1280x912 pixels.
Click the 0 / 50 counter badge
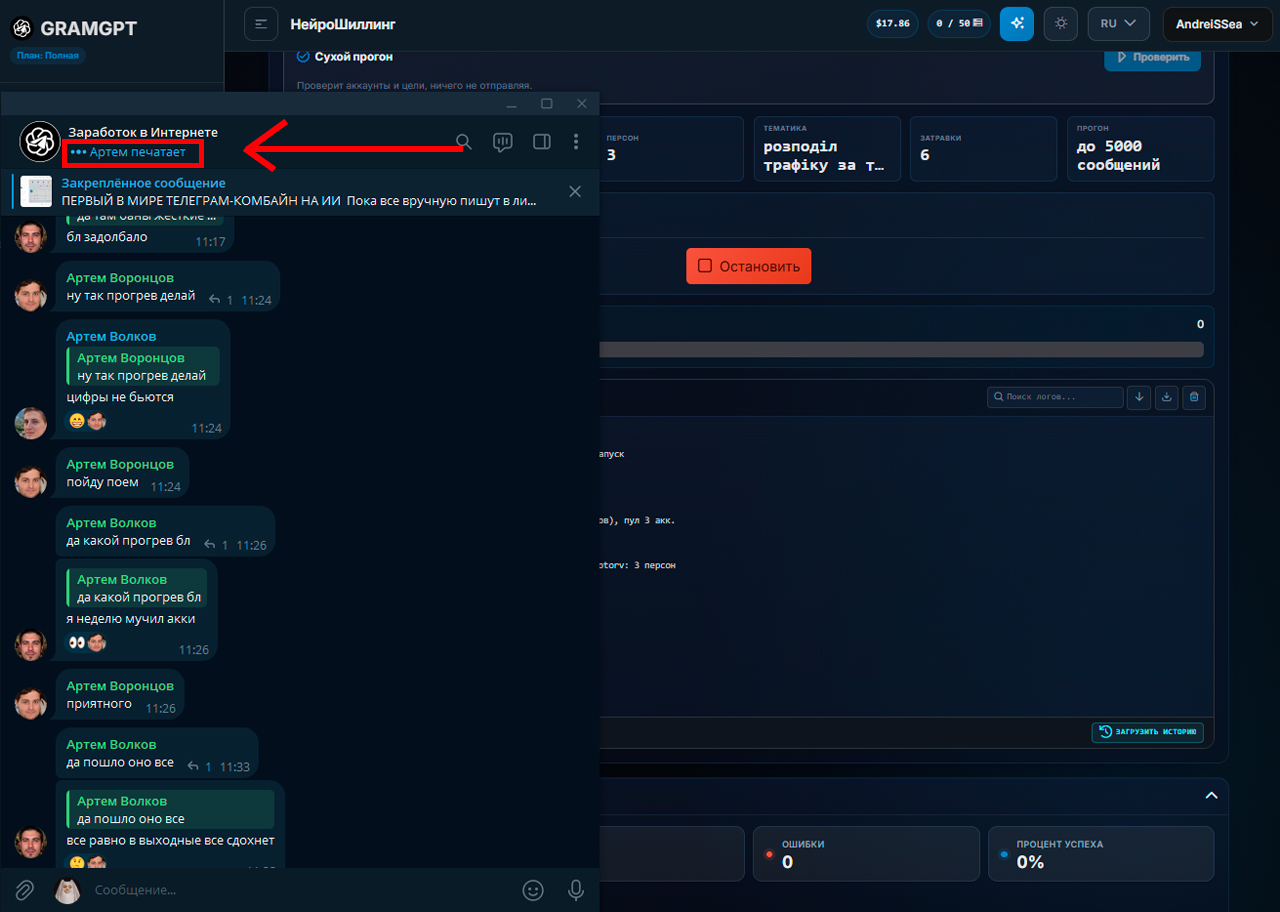957,23
